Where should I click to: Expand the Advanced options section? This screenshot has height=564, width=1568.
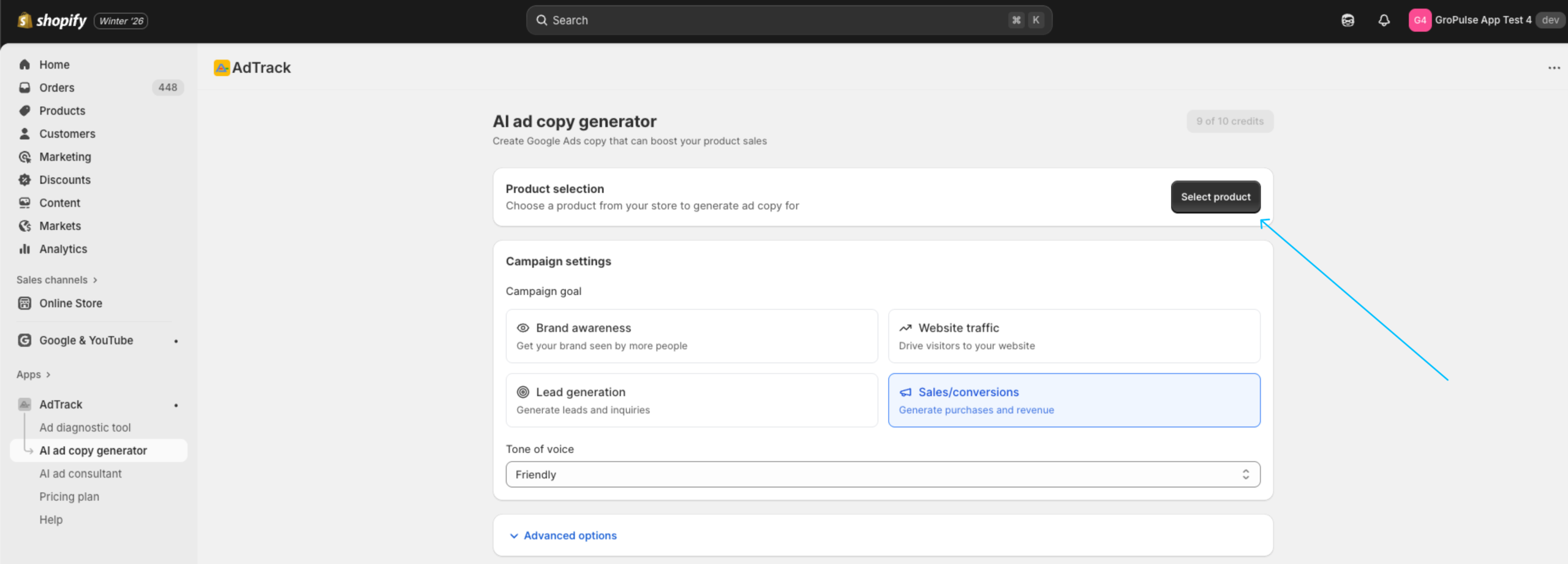(570, 536)
